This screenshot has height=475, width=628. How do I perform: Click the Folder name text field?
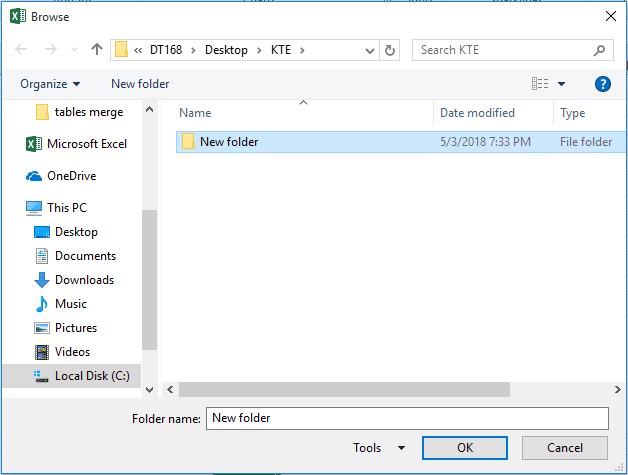click(406, 418)
